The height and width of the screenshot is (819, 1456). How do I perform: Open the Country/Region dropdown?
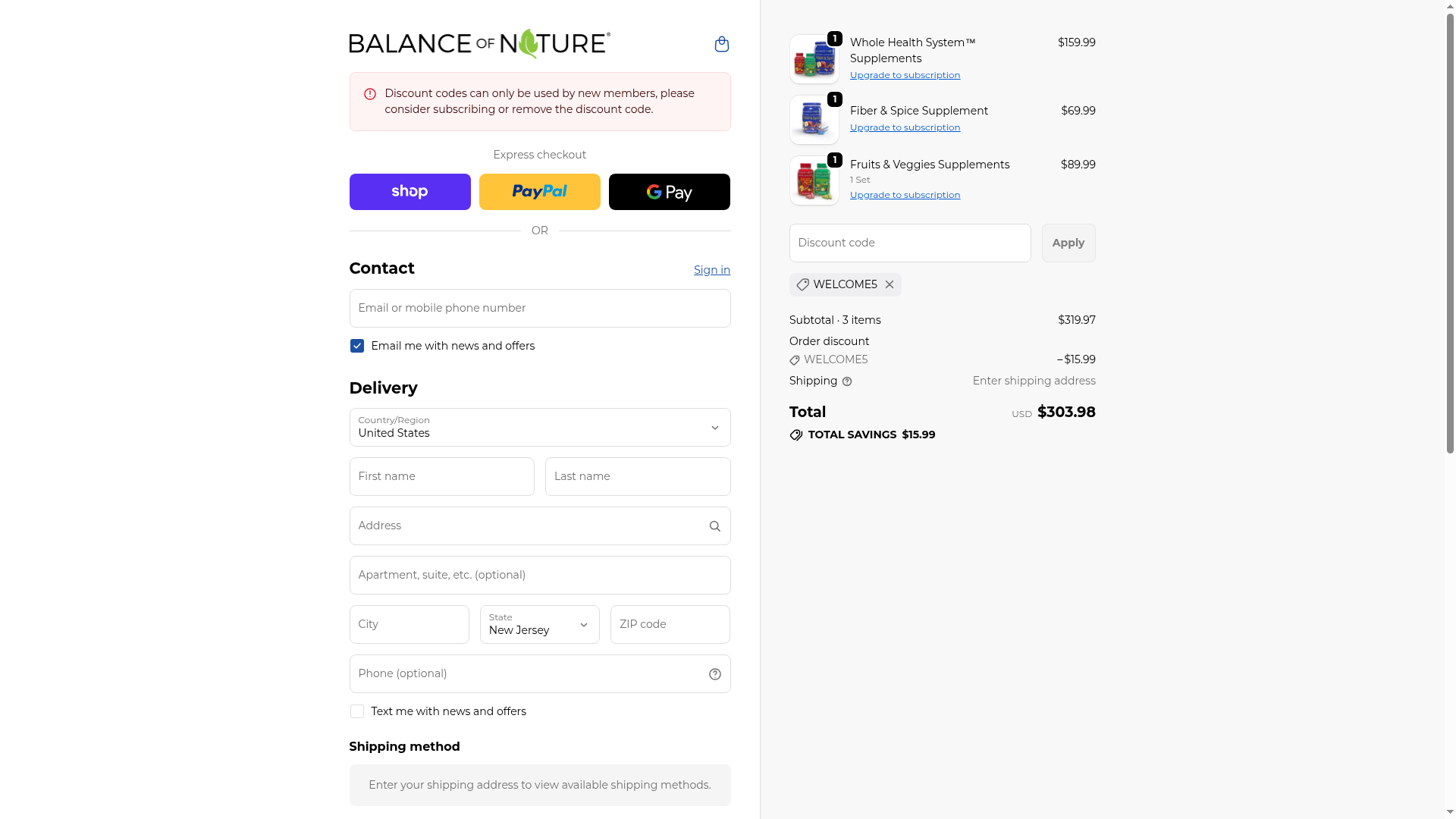539,428
